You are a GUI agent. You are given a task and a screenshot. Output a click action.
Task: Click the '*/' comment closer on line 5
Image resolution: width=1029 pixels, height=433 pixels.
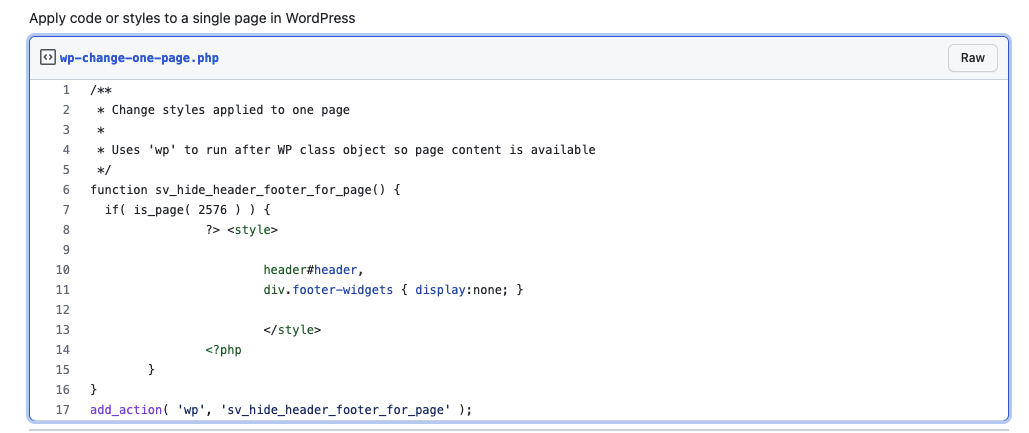[104, 170]
